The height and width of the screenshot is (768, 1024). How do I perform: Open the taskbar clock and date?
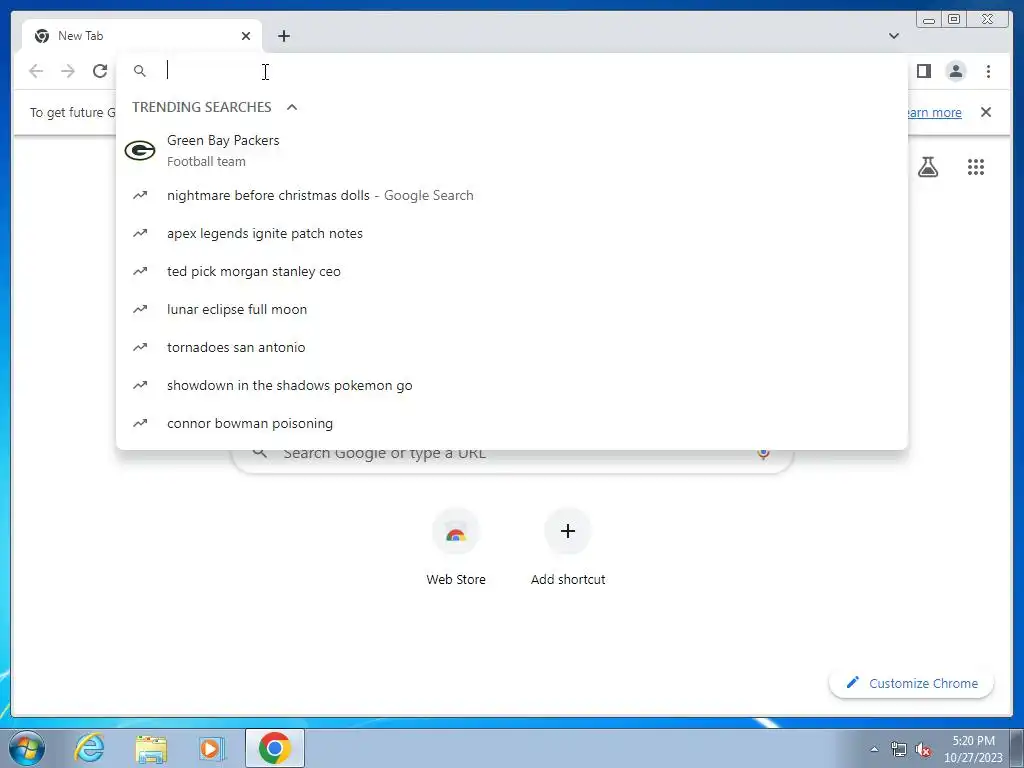tap(973, 749)
